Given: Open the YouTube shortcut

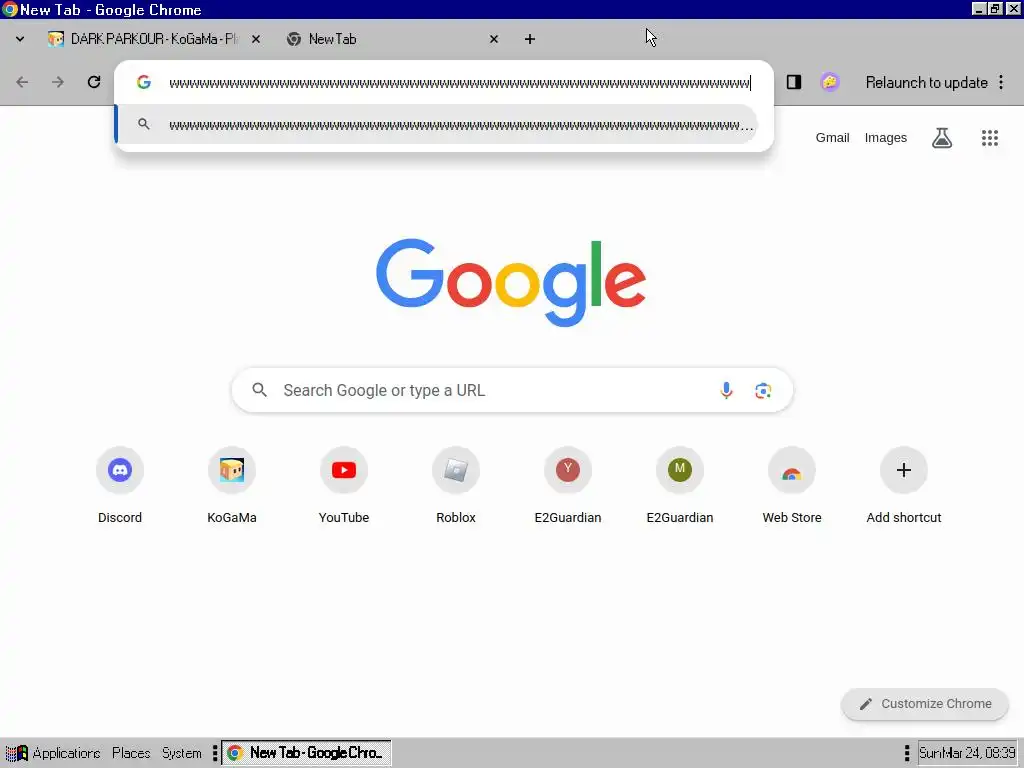Looking at the screenshot, I should (344, 485).
